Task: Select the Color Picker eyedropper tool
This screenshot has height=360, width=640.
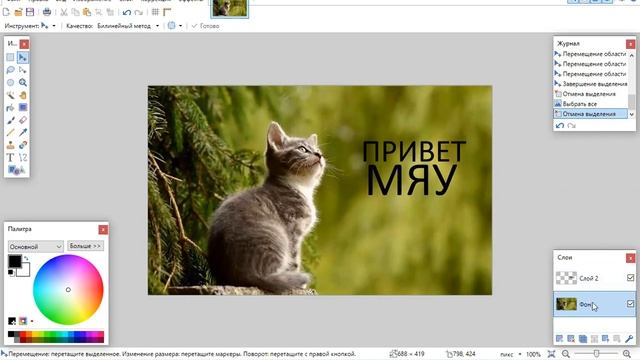Action: click(x=23, y=133)
